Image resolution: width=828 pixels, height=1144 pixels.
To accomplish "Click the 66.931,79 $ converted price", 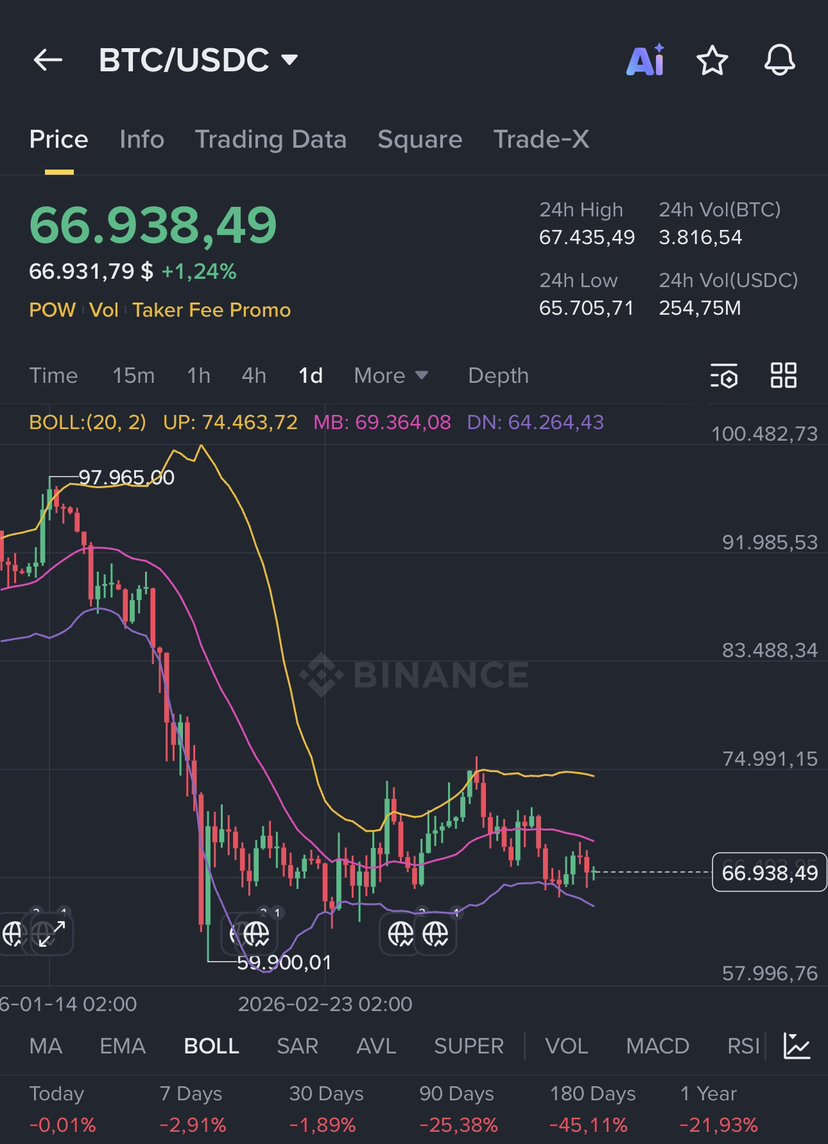I will (x=91, y=272).
